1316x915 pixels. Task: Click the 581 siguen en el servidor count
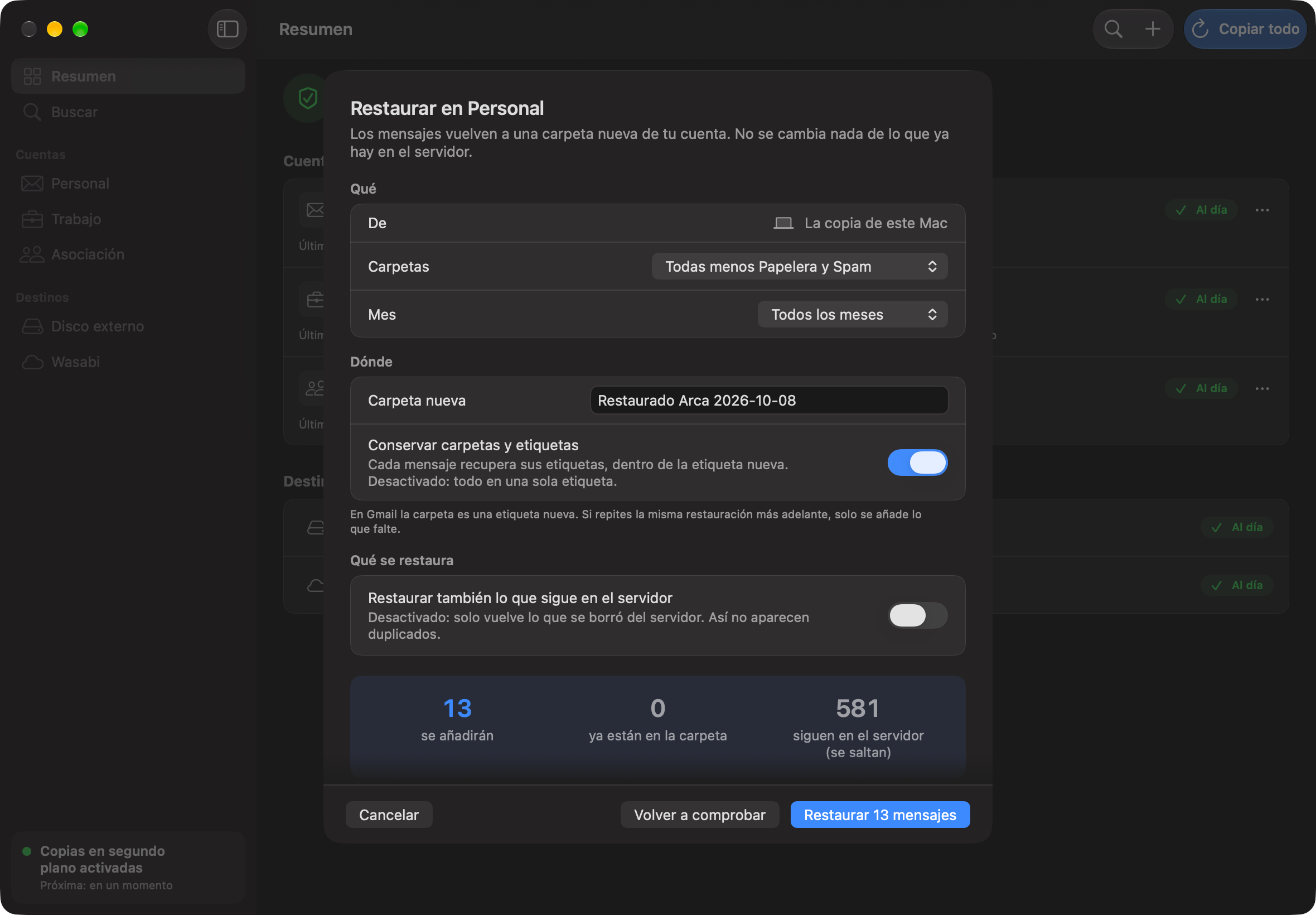[x=858, y=727]
